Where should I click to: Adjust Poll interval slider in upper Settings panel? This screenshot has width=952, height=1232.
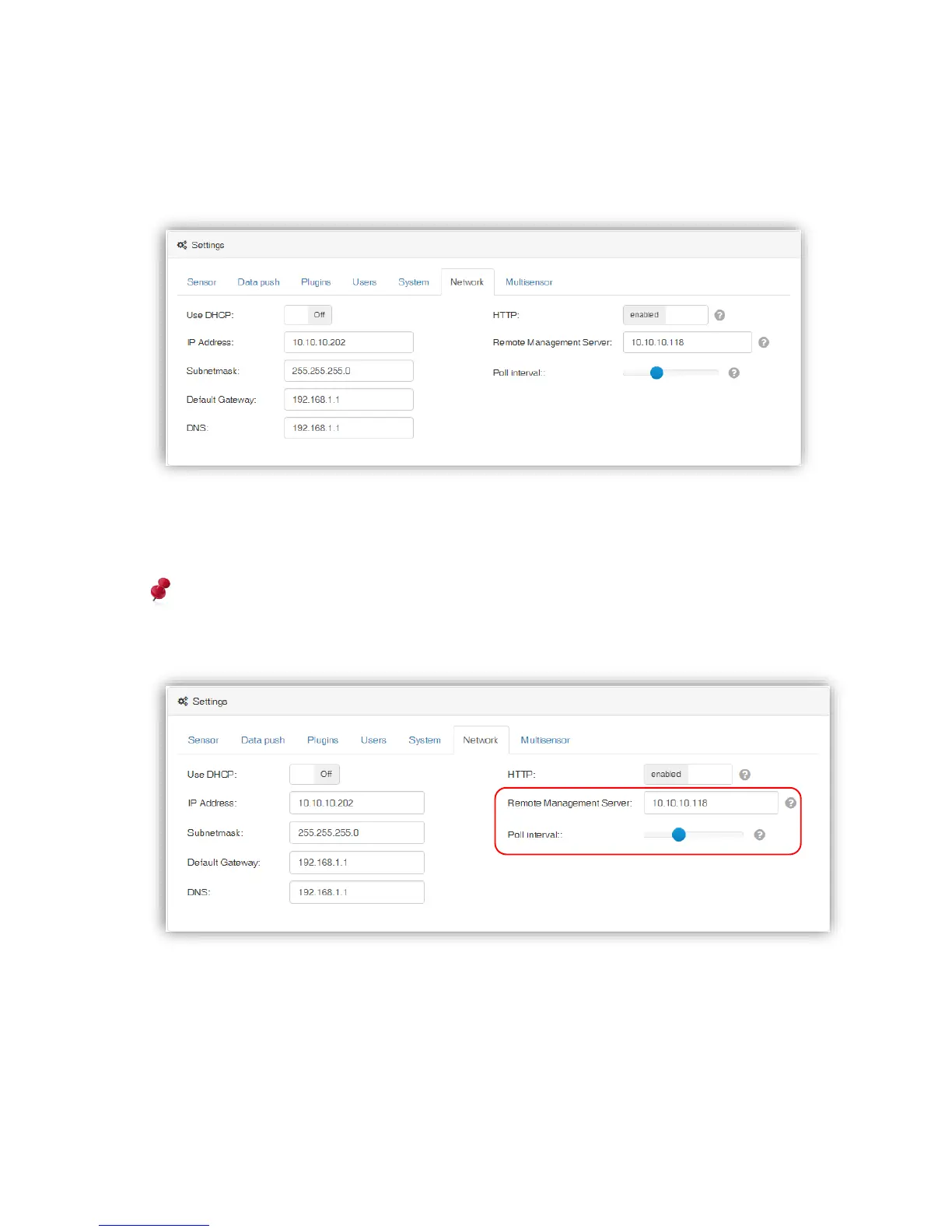pos(656,373)
